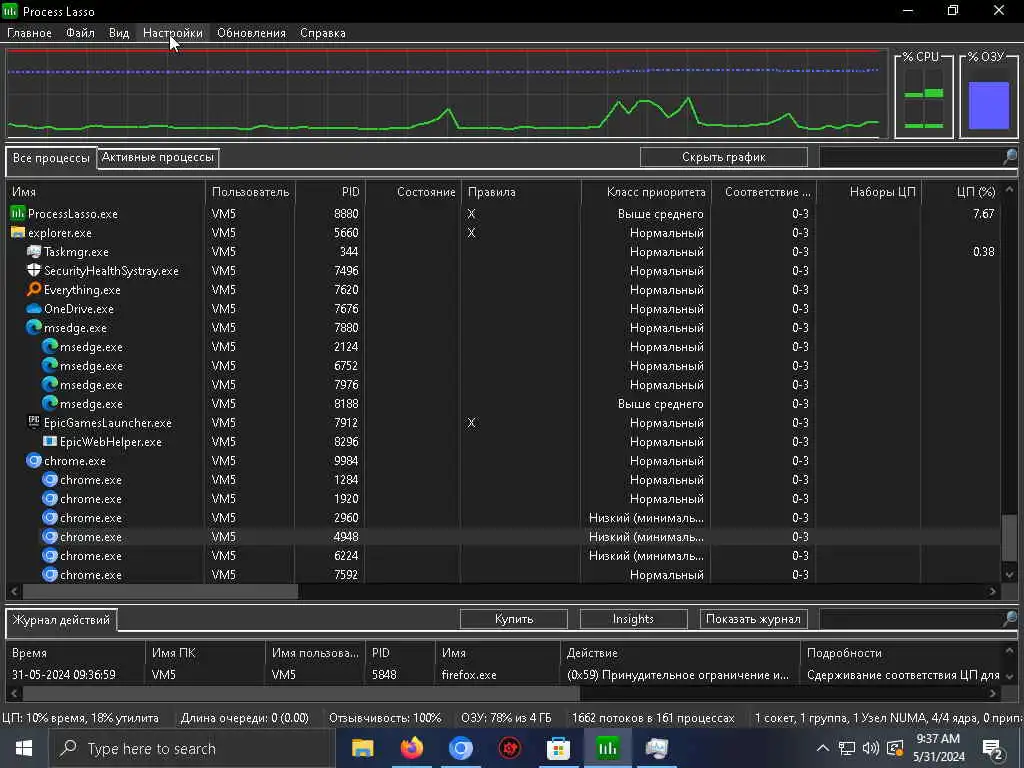Image resolution: width=1024 pixels, height=768 pixels.
Task: Click the Taskmgr.exe icon
Action: 34,251
